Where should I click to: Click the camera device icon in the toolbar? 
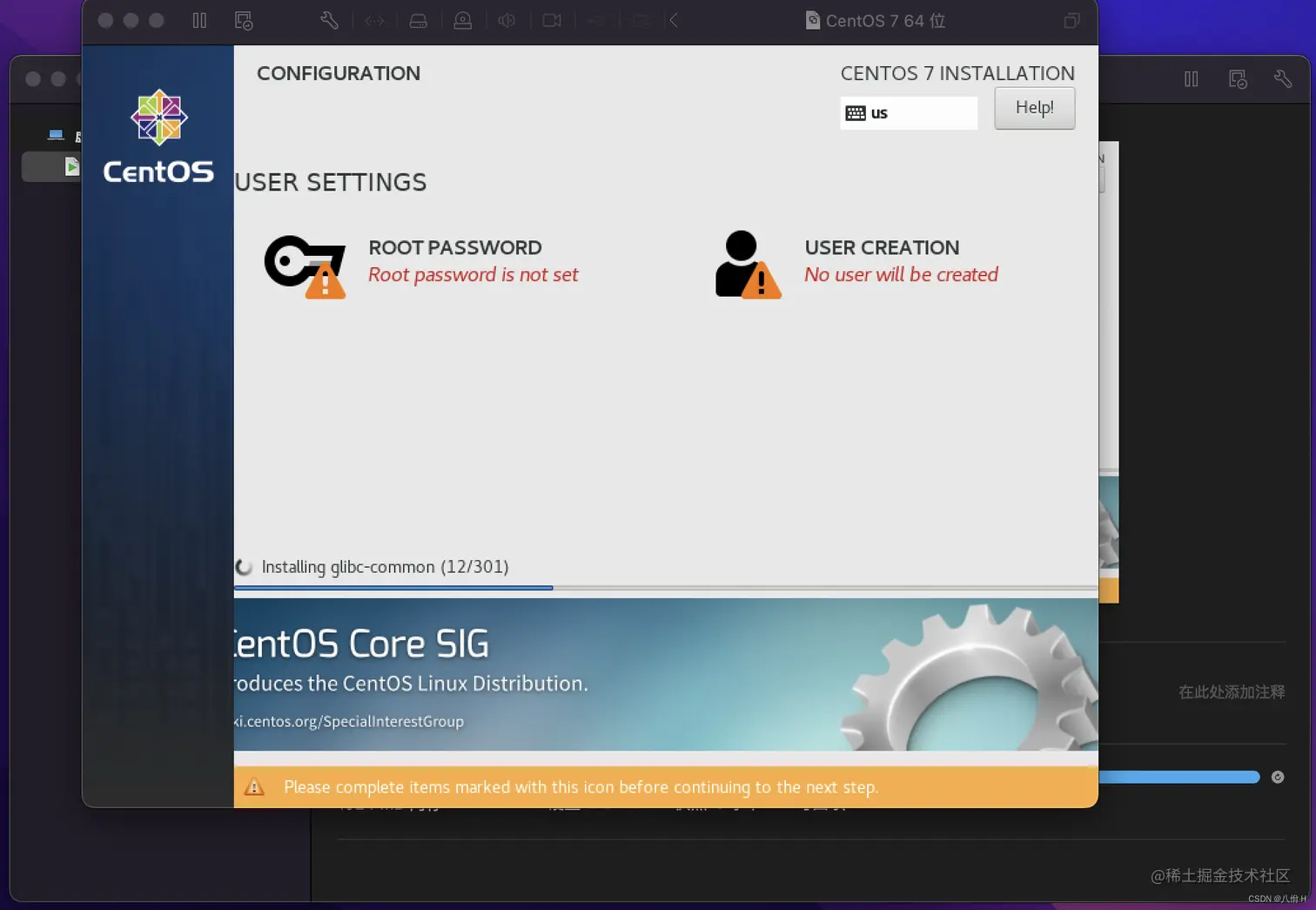pos(552,20)
